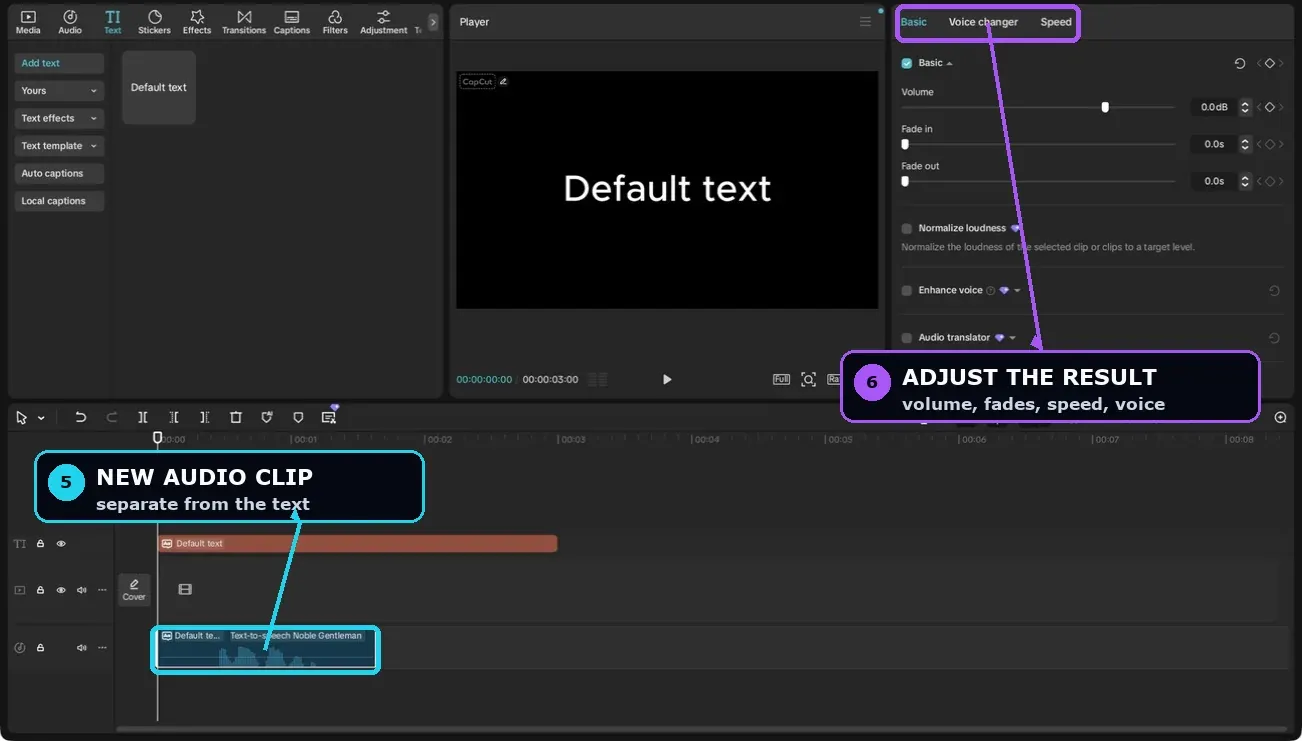
Task: Open the Transitions panel
Action: [244, 22]
